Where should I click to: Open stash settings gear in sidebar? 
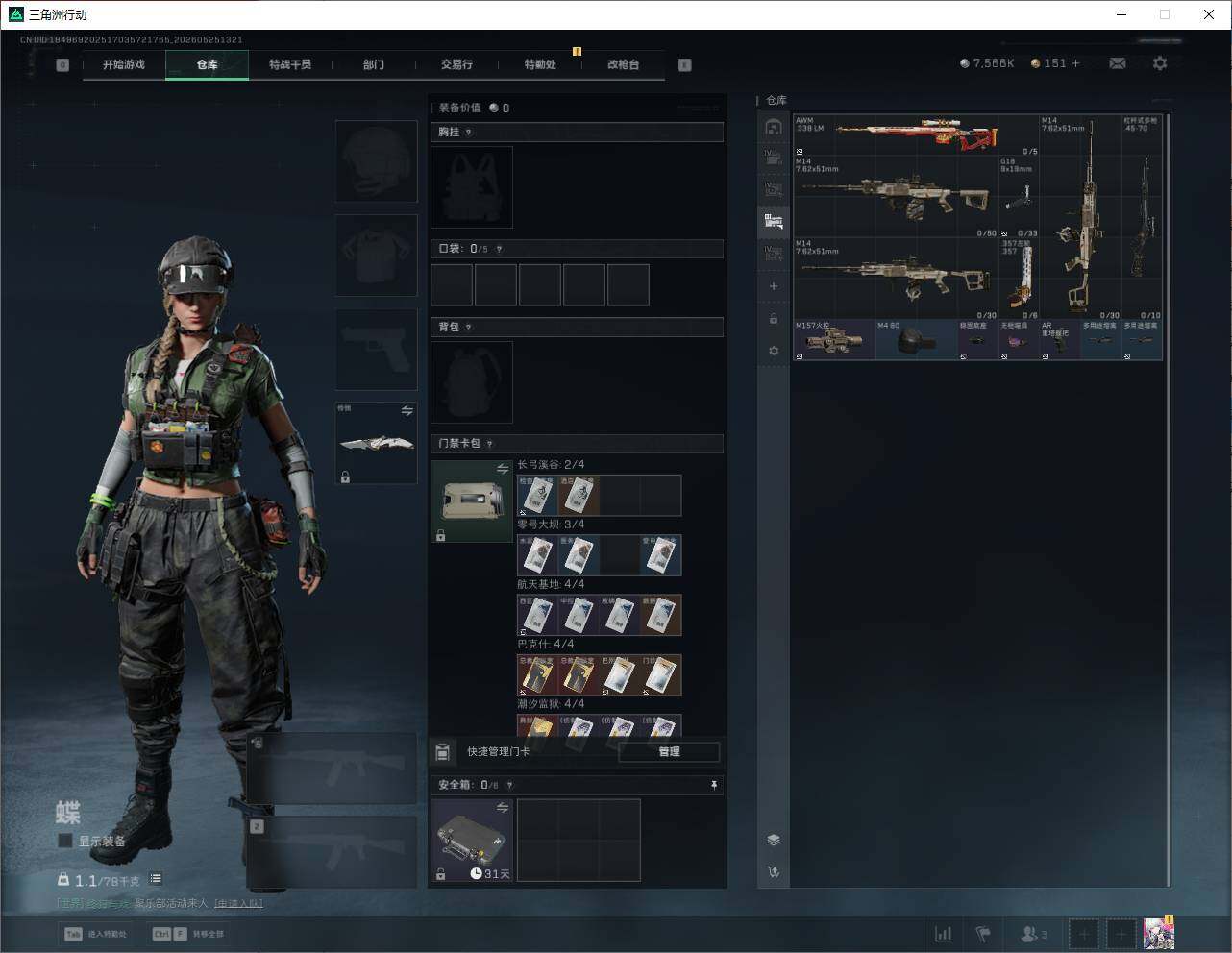tap(774, 351)
